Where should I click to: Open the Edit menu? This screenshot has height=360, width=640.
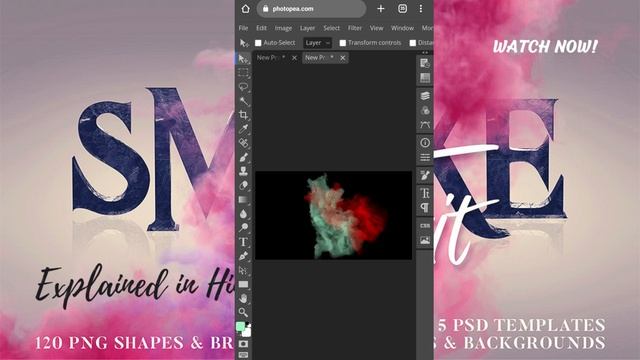pos(261,28)
